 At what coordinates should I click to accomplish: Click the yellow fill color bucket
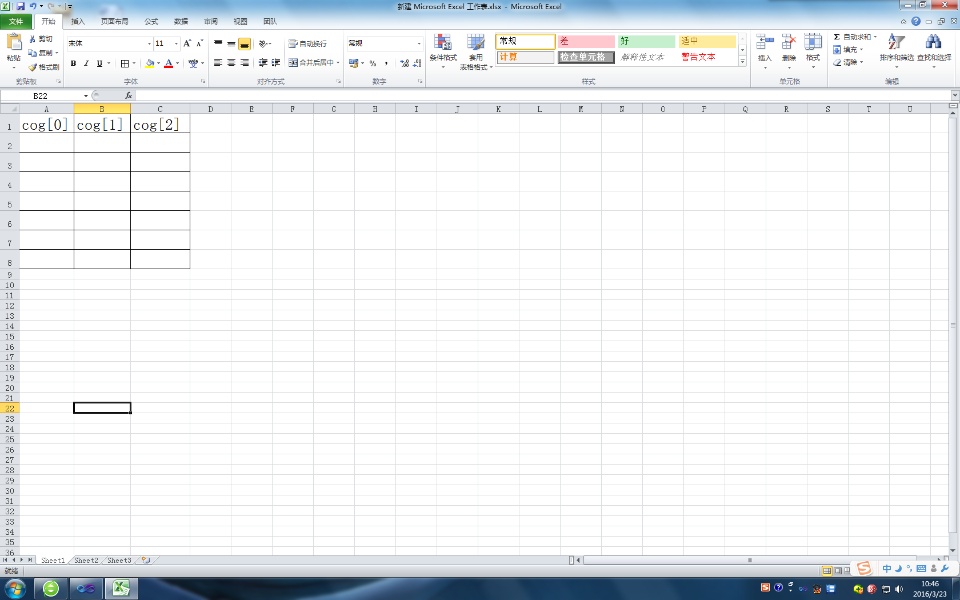click(x=149, y=63)
